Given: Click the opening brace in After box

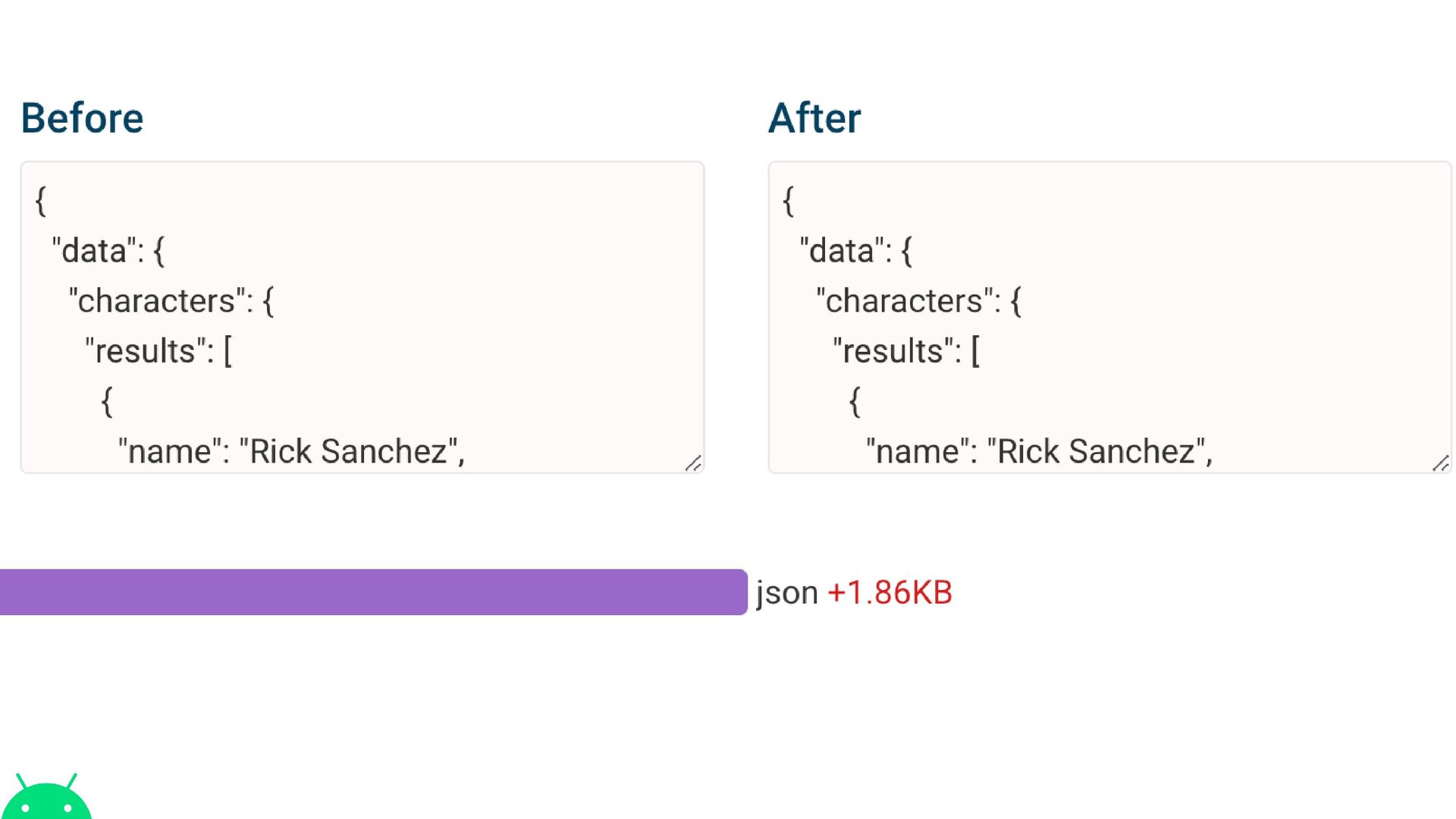Looking at the screenshot, I should coord(789,201).
